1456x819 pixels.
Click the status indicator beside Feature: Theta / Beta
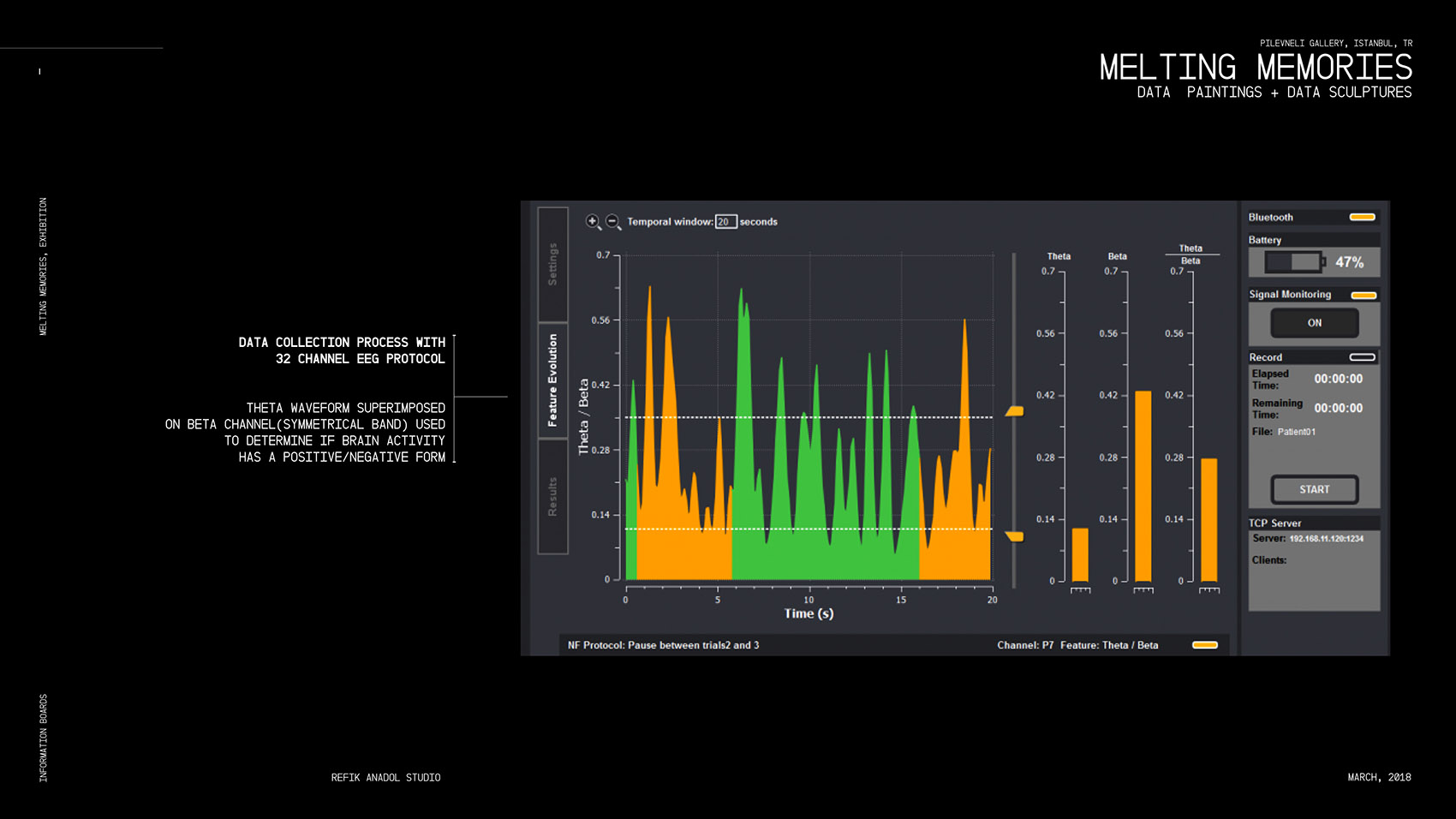1204,645
